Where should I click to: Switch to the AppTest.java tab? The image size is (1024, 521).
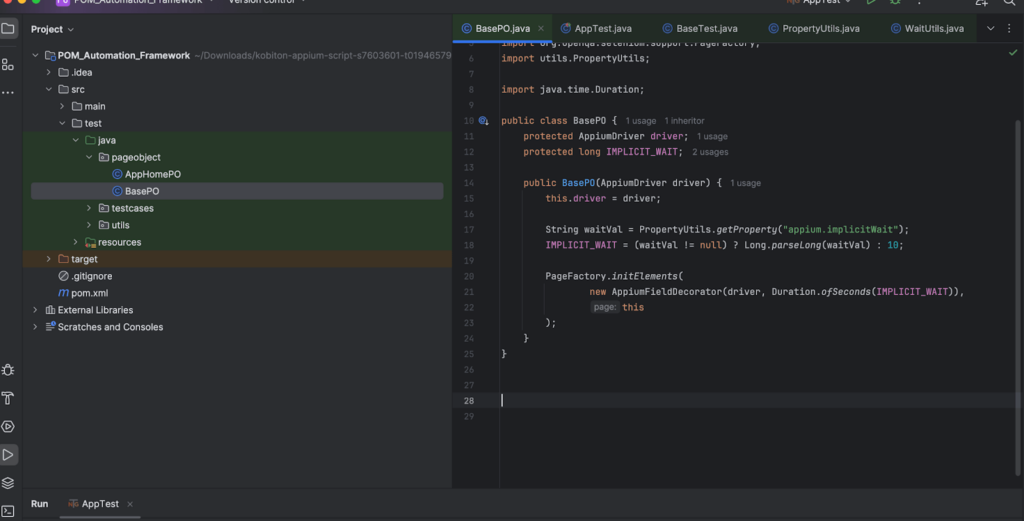(x=601, y=29)
